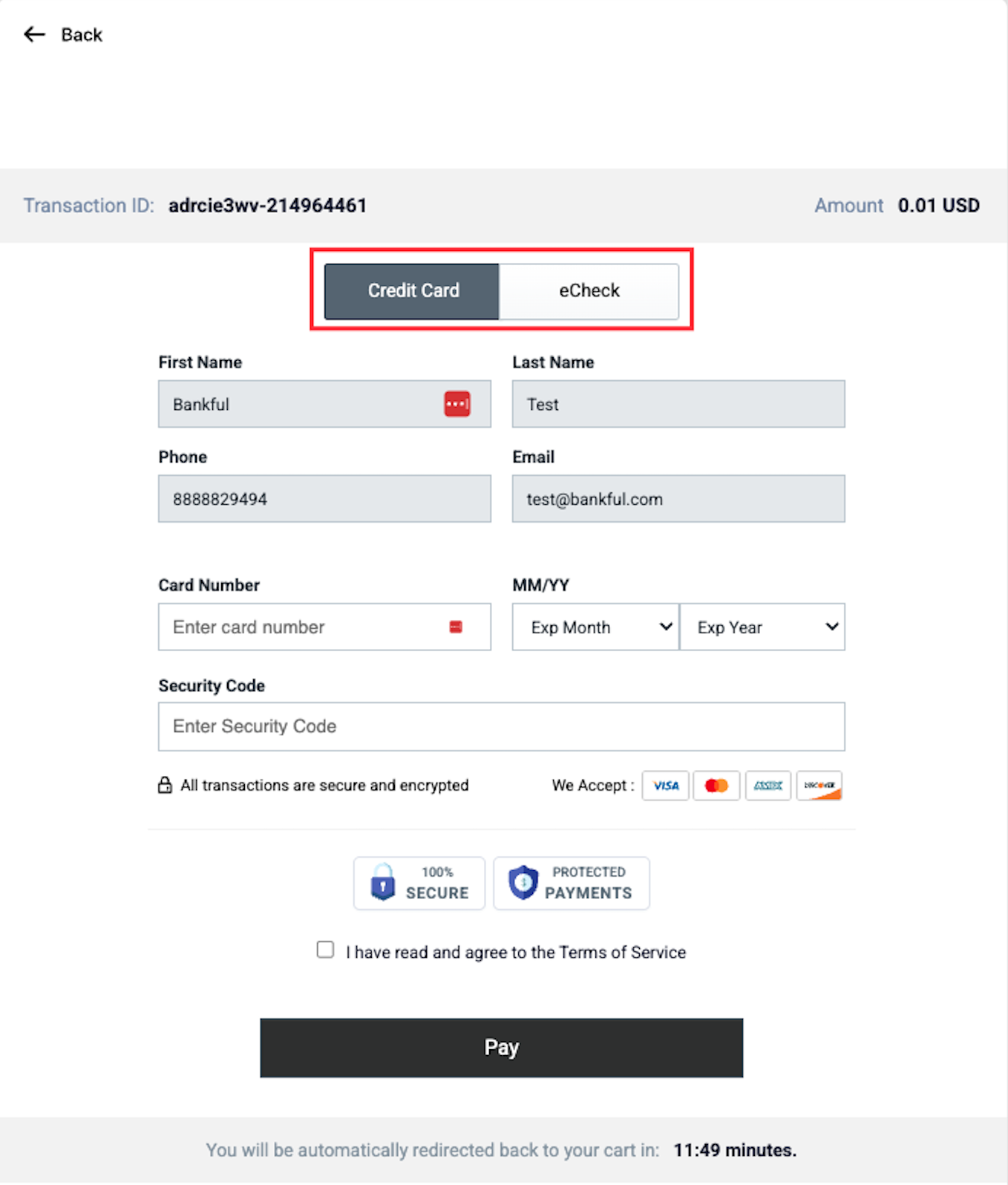This screenshot has height=1185, width=1008.
Task: Click the padlock icon beside secure transactions text
Action: coord(165,785)
